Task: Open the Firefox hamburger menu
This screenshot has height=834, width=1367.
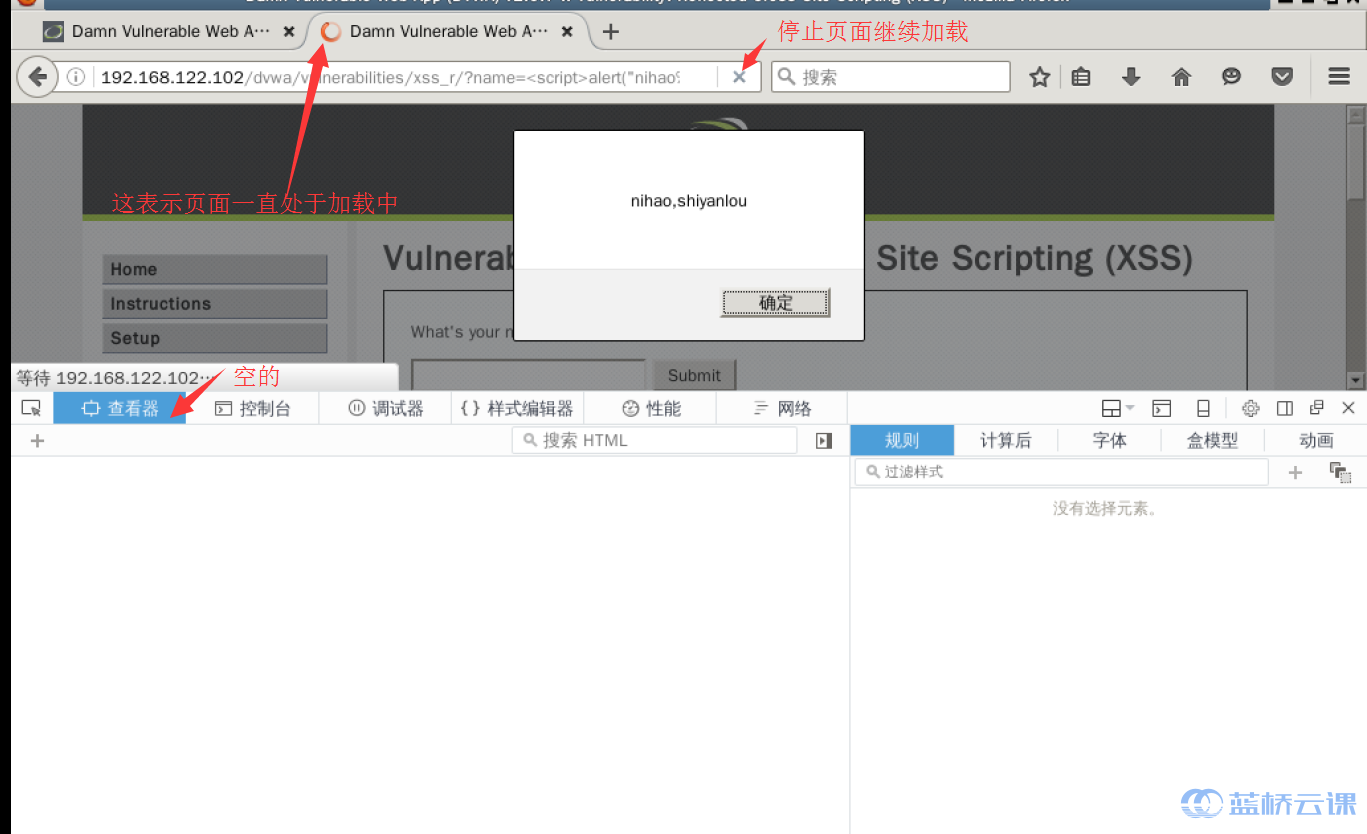Action: 1339,77
